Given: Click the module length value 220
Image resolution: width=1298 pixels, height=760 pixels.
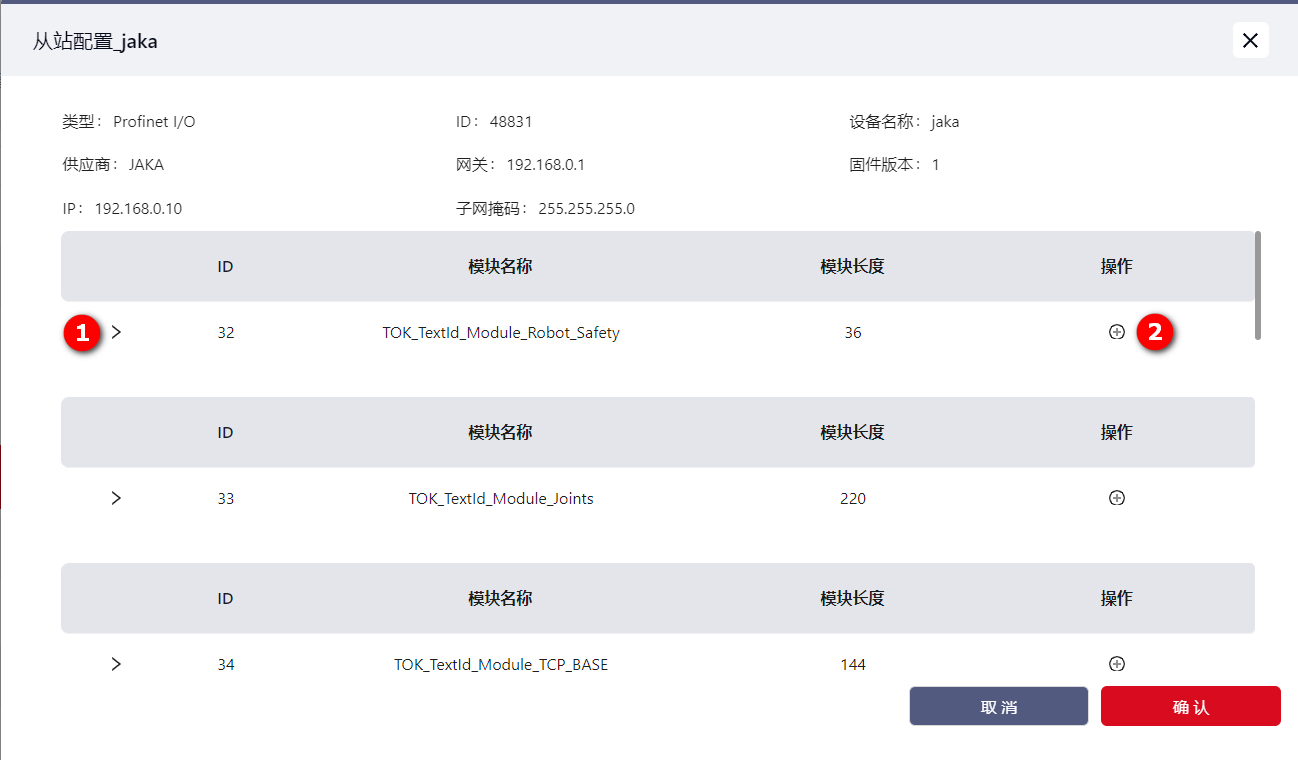Looking at the screenshot, I should (853, 498).
